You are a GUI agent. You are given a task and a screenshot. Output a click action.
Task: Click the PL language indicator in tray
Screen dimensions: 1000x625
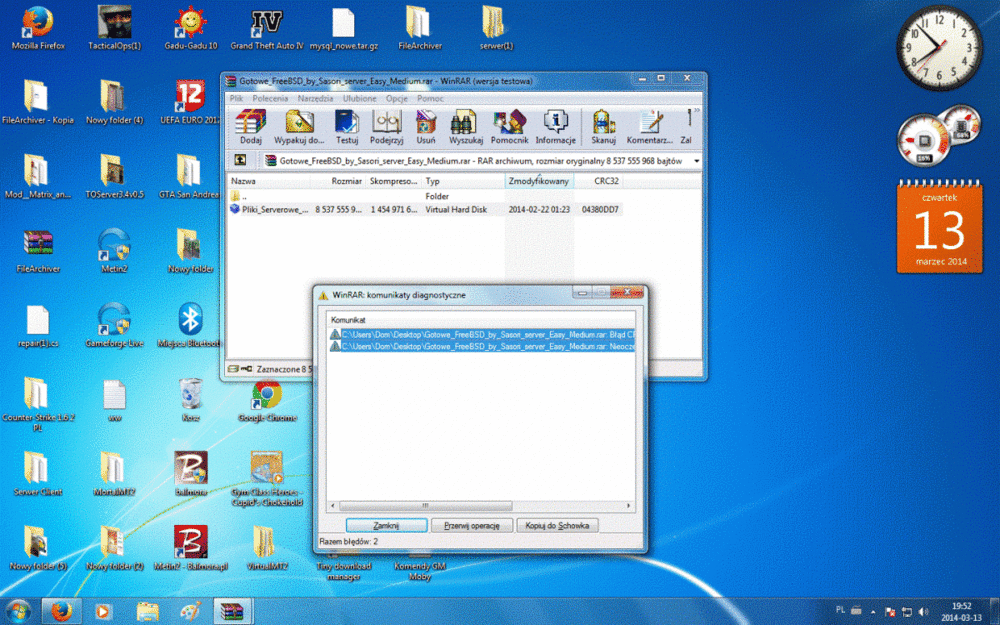click(x=841, y=610)
